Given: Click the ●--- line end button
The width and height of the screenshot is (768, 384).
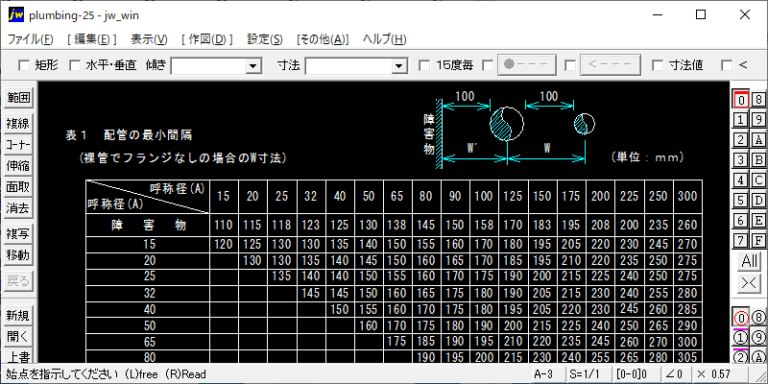Looking at the screenshot, I should pos(527,65).
